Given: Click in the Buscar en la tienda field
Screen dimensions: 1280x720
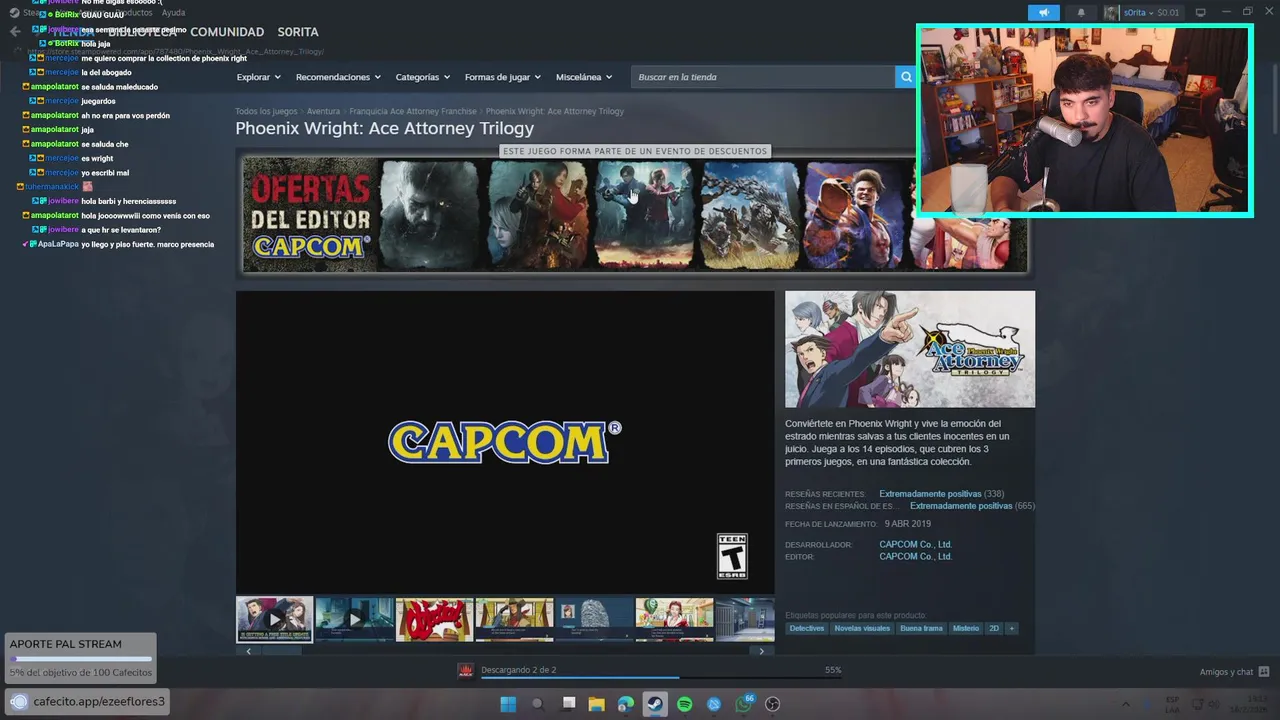Looking at the screenshot, I should point(762,77).
